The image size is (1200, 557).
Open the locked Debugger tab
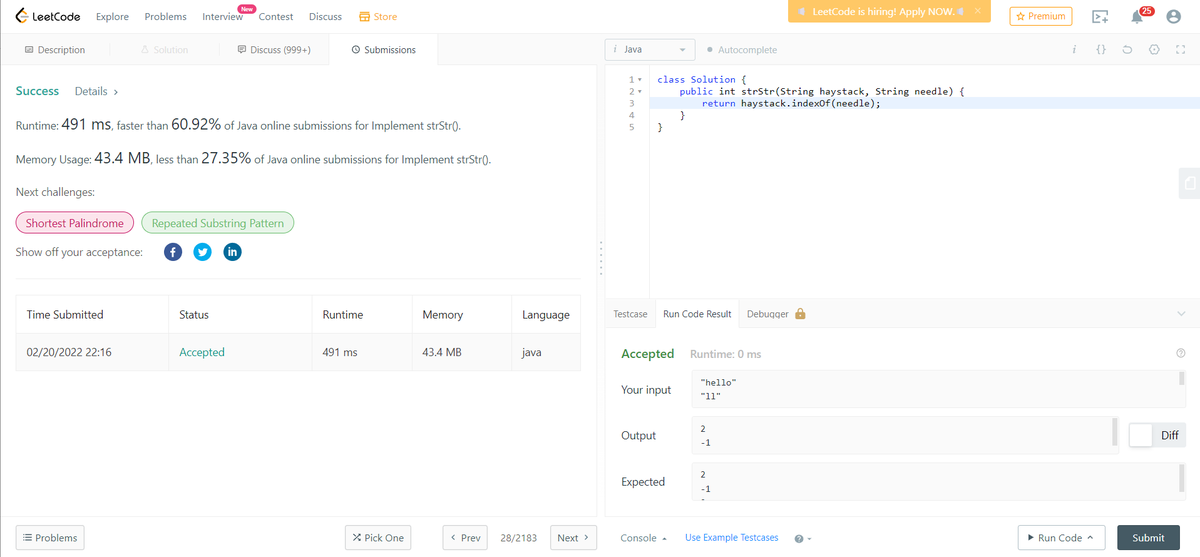(x=777, y=314)
